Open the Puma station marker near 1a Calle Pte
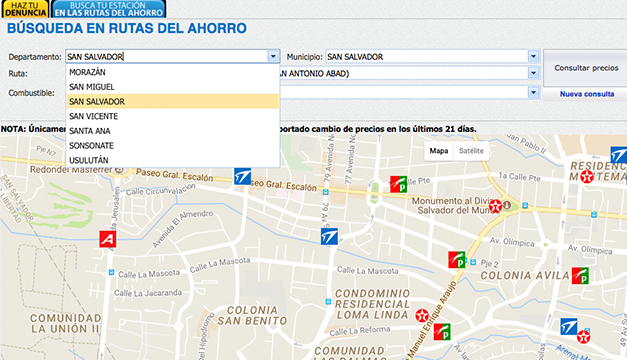Viewport: 627px width, 360px height. [398, 184]
